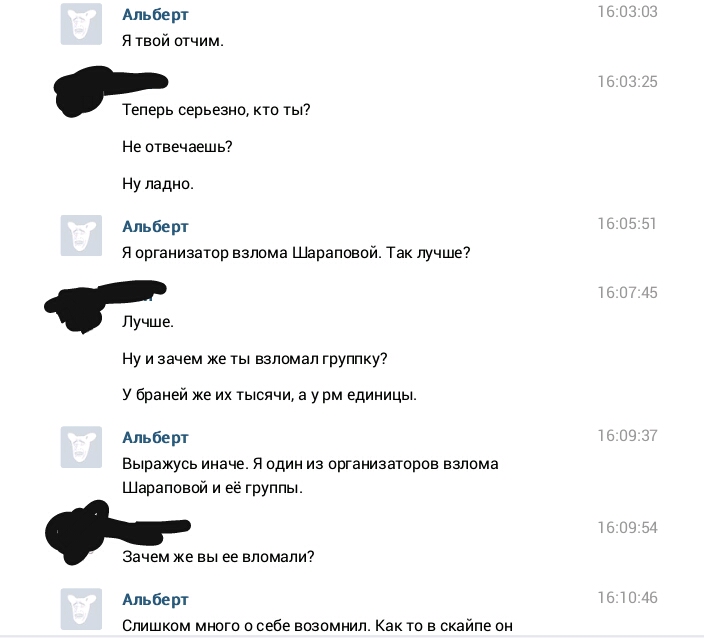Screen dimensions: 704x638
Task: Select message 'У браней же их тысячи'
Action: point(269,395)
